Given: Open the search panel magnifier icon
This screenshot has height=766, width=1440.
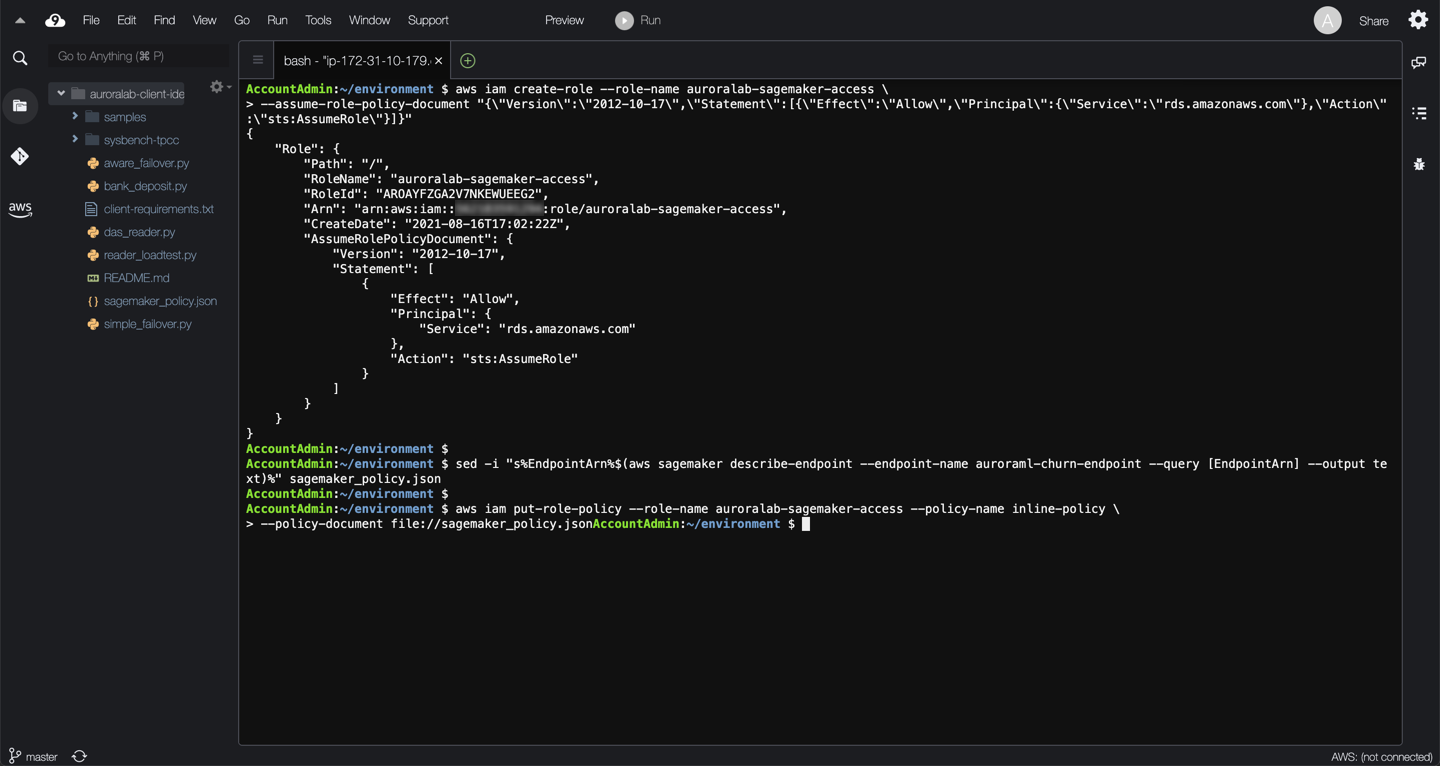Looking at the screenshot, I should [20, 58].
